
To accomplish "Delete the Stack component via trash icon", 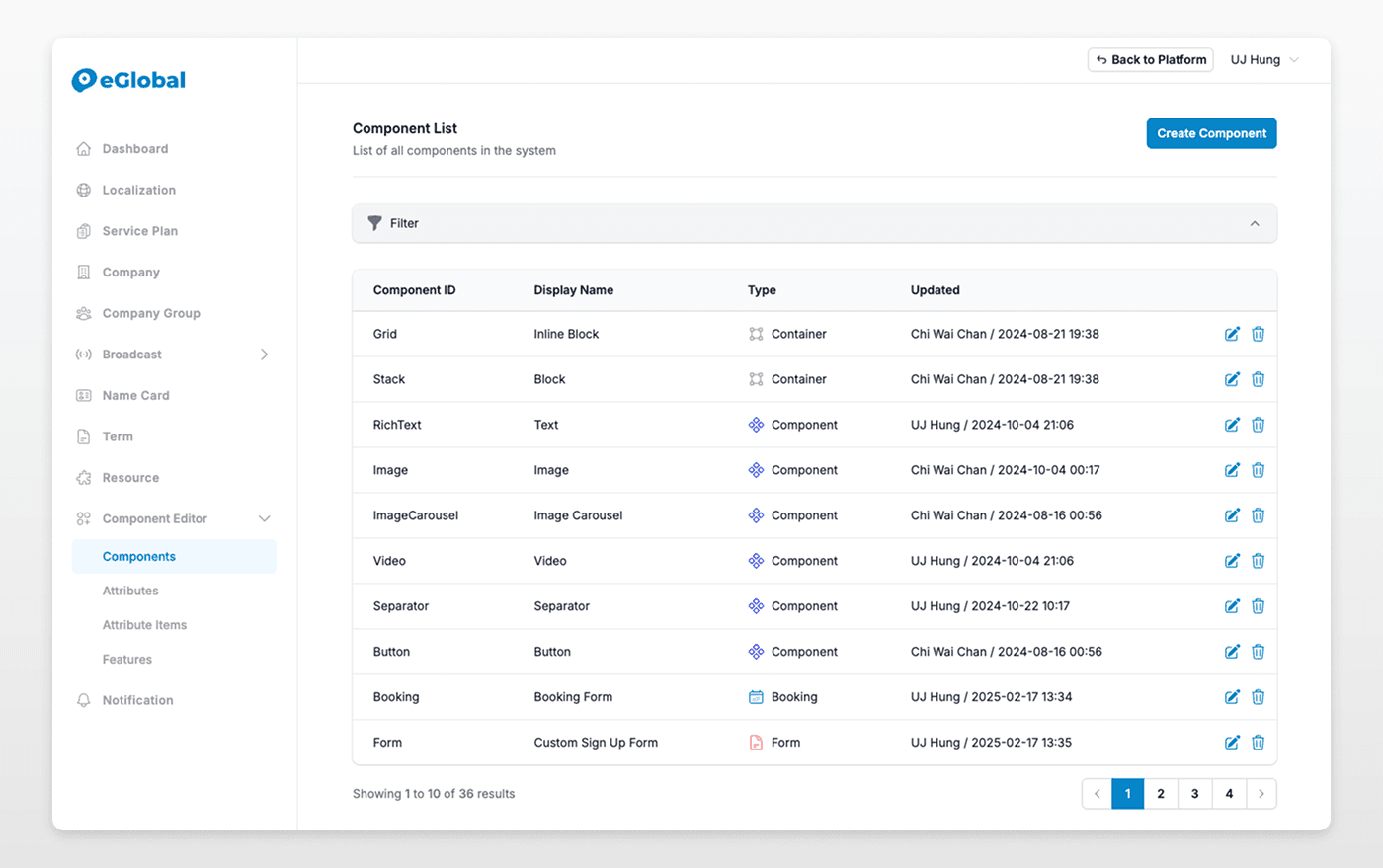I will tap(1258, 379).
